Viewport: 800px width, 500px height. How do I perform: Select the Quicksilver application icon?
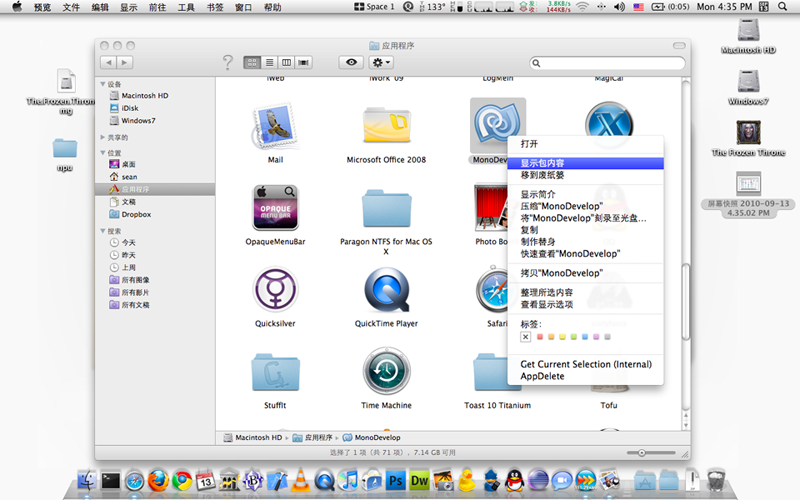(275, 289)
